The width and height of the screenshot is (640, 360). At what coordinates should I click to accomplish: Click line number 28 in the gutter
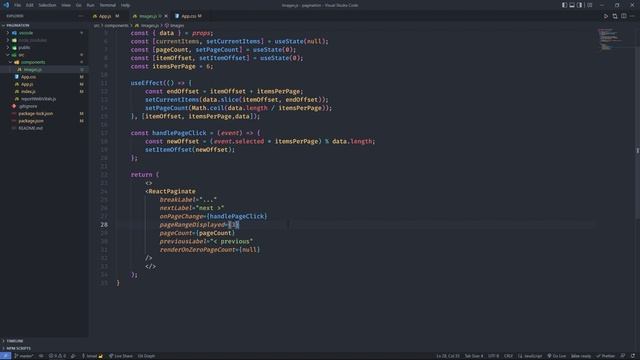click(x=104, y=224)
